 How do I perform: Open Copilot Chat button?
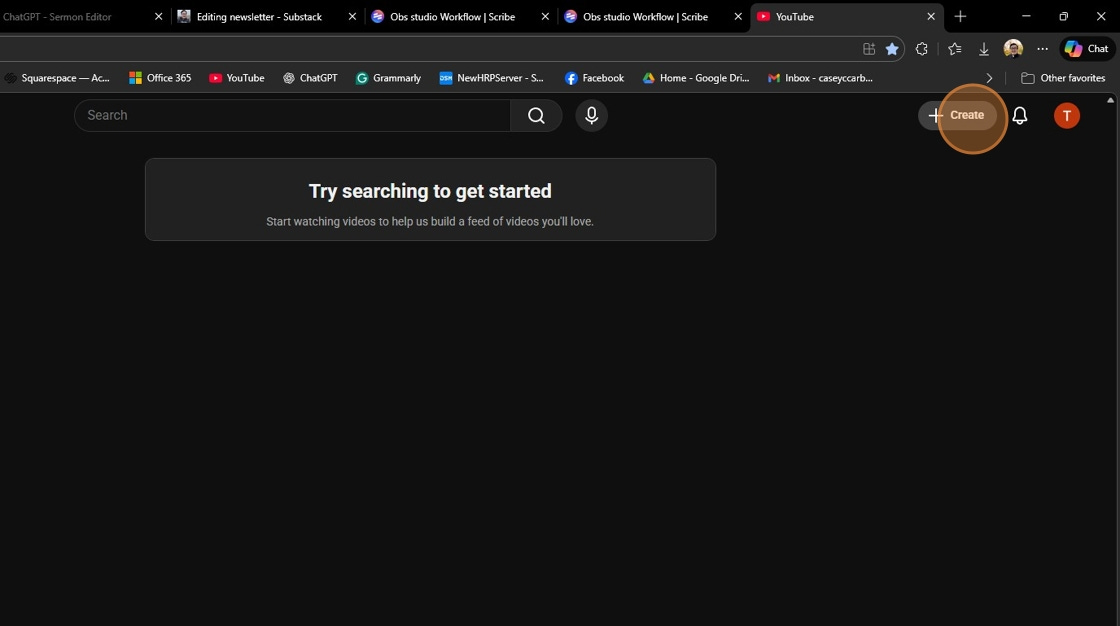tap(1086, 49)
